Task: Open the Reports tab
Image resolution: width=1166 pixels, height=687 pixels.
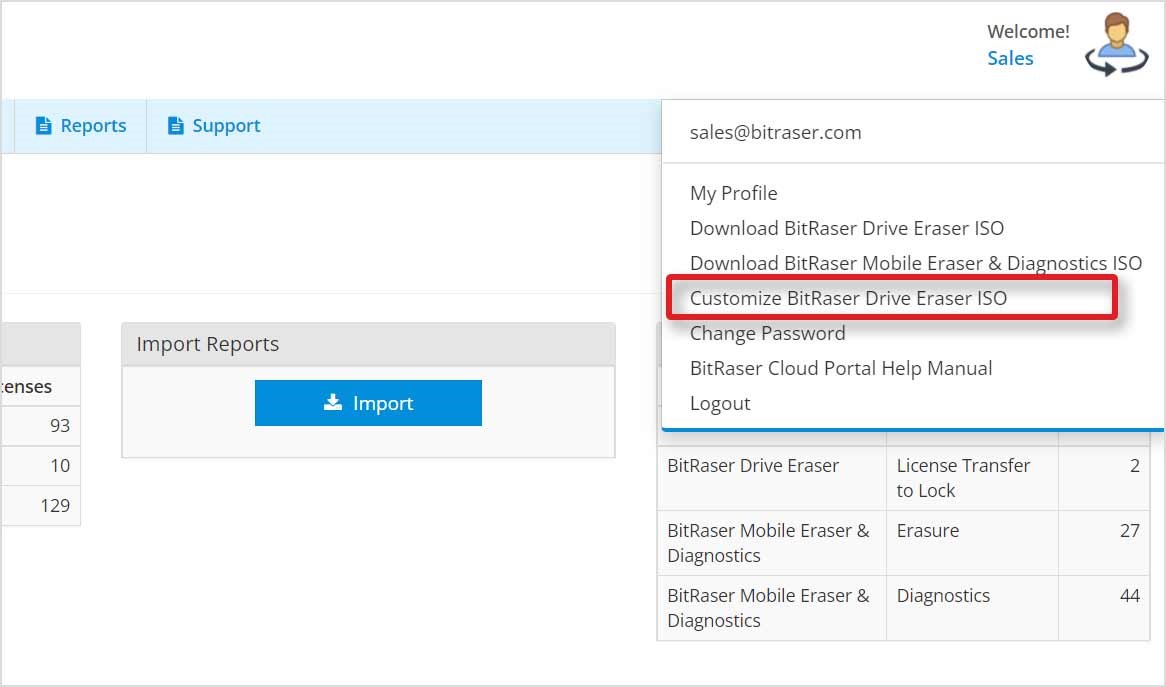Action: [x=80, y=126]
